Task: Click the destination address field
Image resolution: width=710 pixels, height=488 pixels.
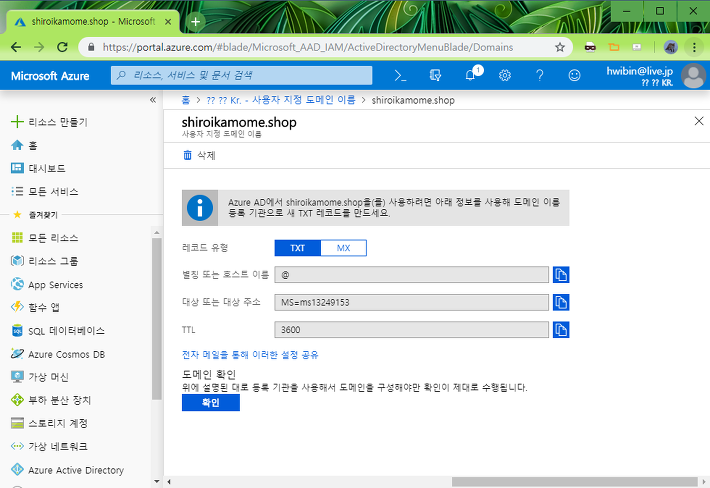Action: click(411, 302)
